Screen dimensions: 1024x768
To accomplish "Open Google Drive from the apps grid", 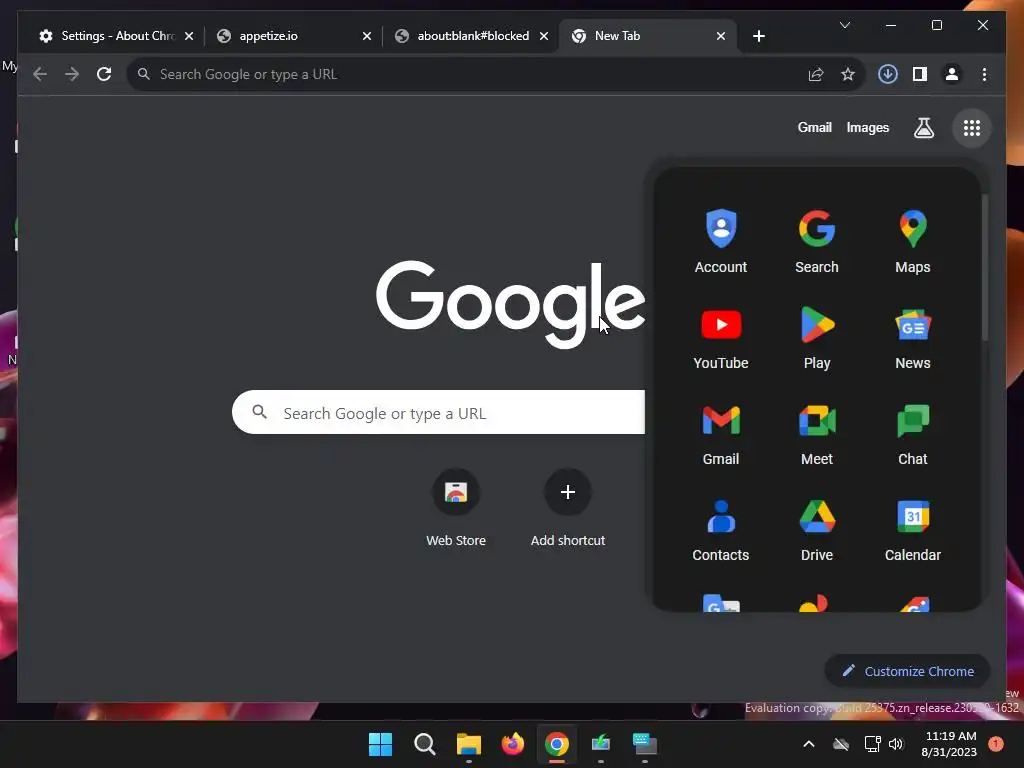I will [x=816, y=529].
